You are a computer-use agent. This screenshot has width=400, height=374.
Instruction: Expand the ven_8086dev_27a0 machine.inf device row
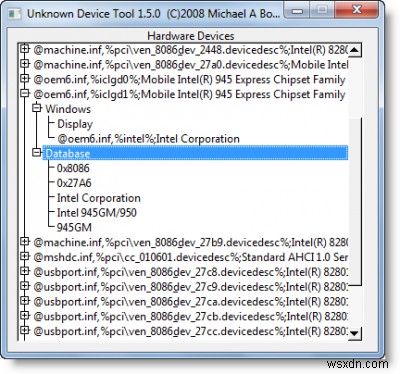pos(24,64)
